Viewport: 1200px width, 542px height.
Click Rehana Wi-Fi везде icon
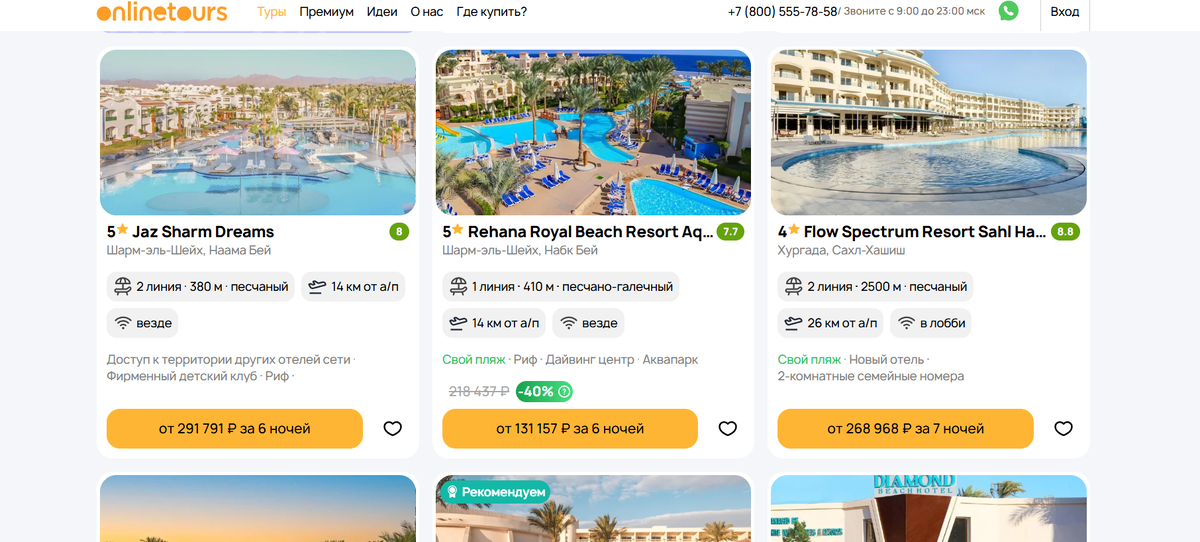click(568, 323)
